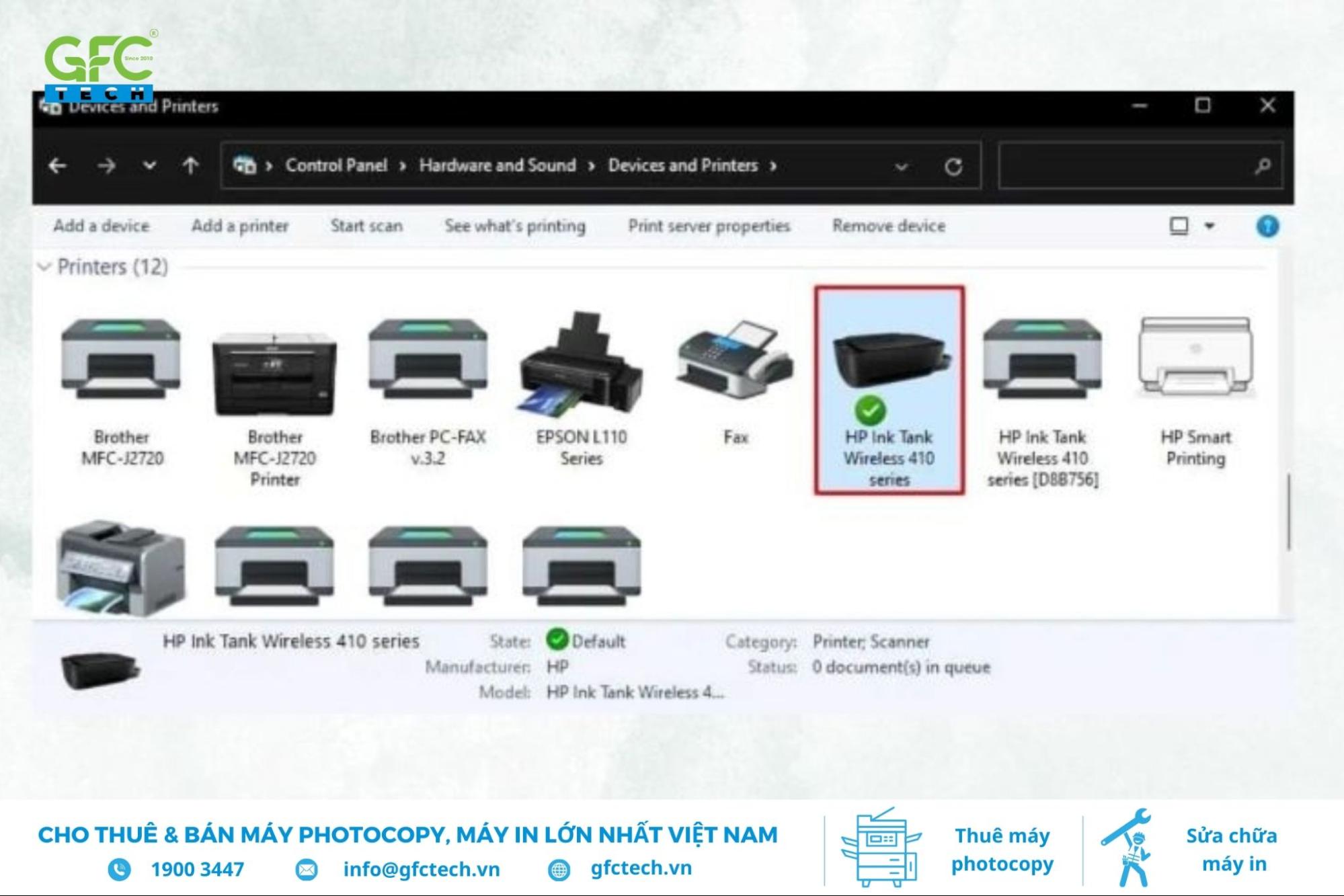
Task: Click the 'HP' manufacturer value
Action: [557, 667]
